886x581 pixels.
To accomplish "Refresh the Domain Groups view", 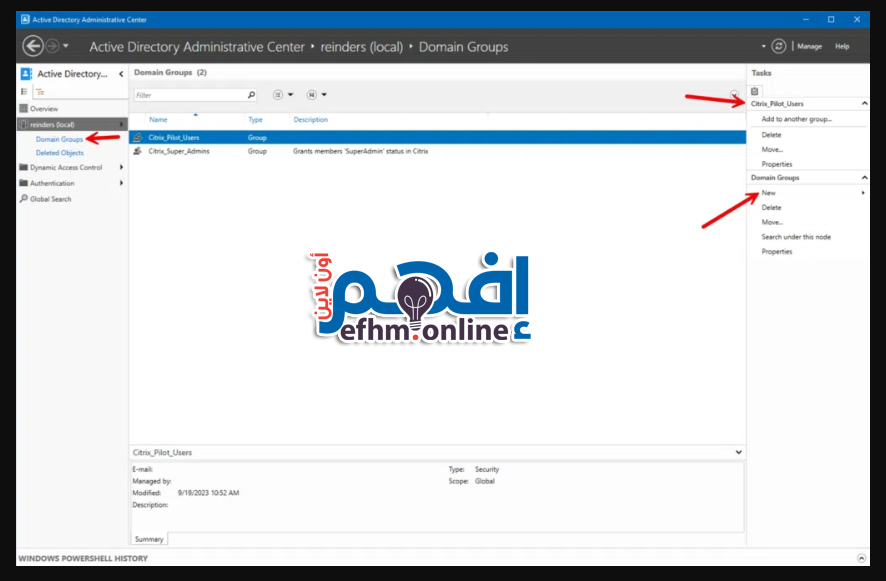I will pyautogui.click(x=779, y=46).
